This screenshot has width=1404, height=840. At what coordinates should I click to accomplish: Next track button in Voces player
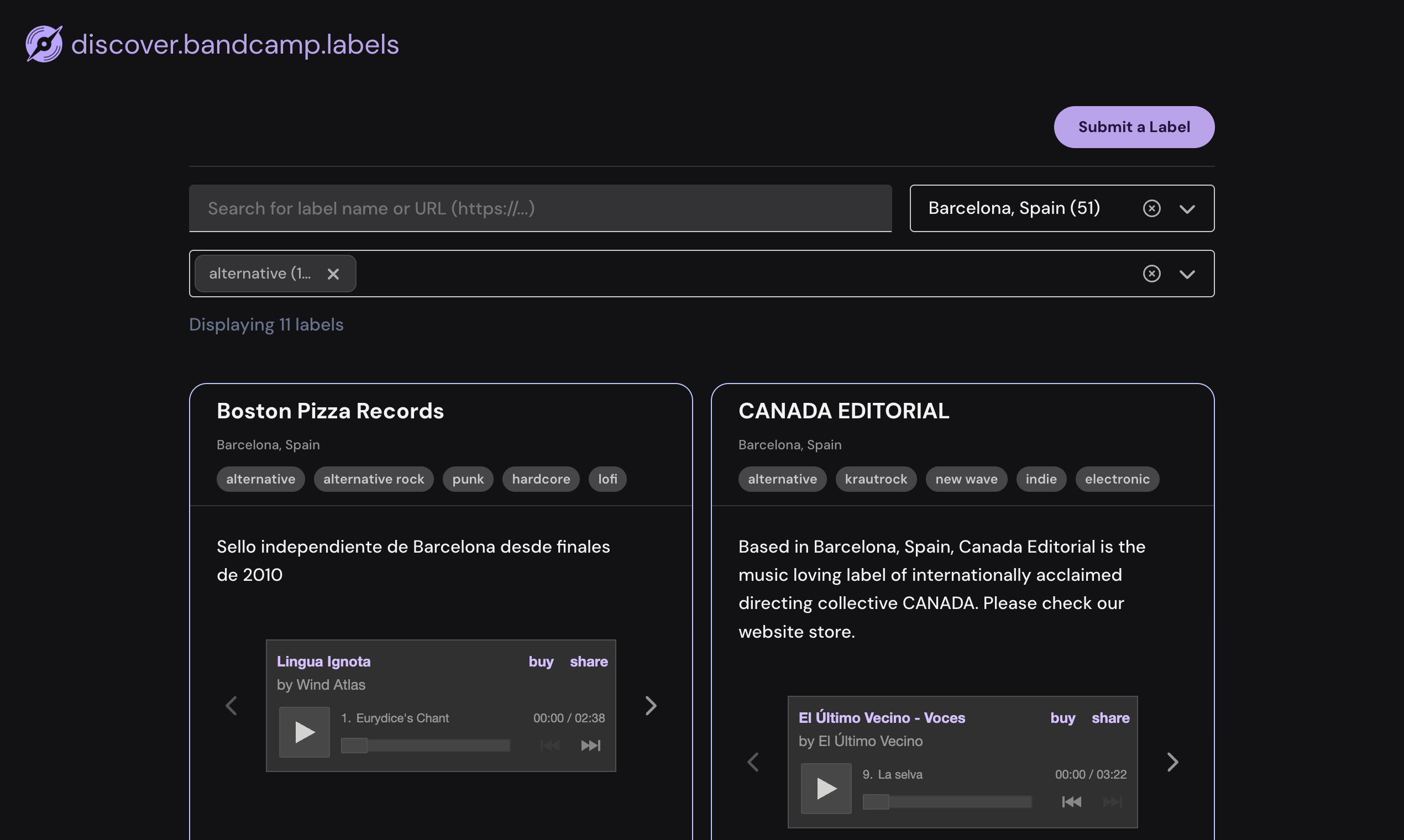1113,801
